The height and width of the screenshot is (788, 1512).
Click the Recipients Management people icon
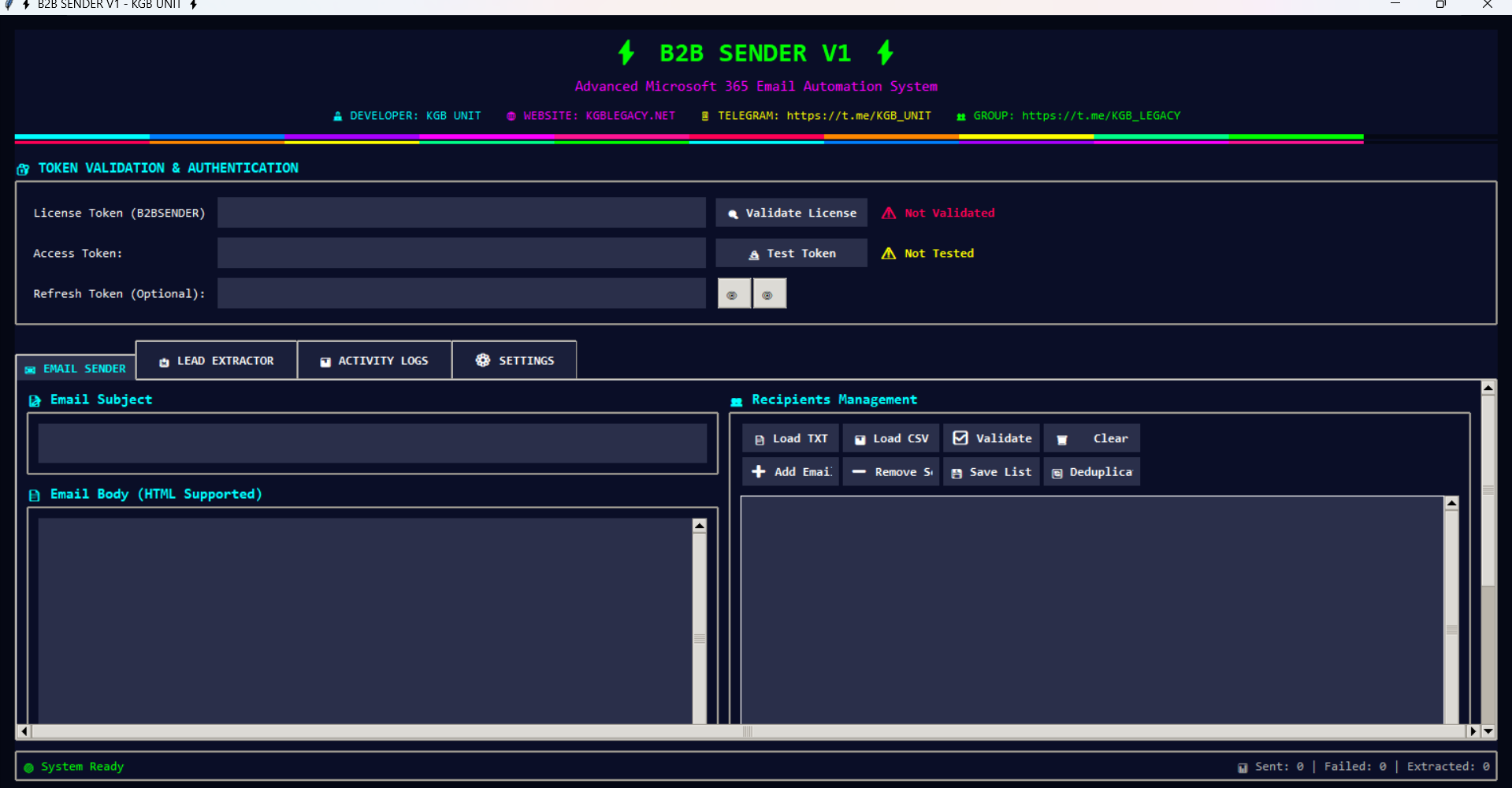pos(737,401)
